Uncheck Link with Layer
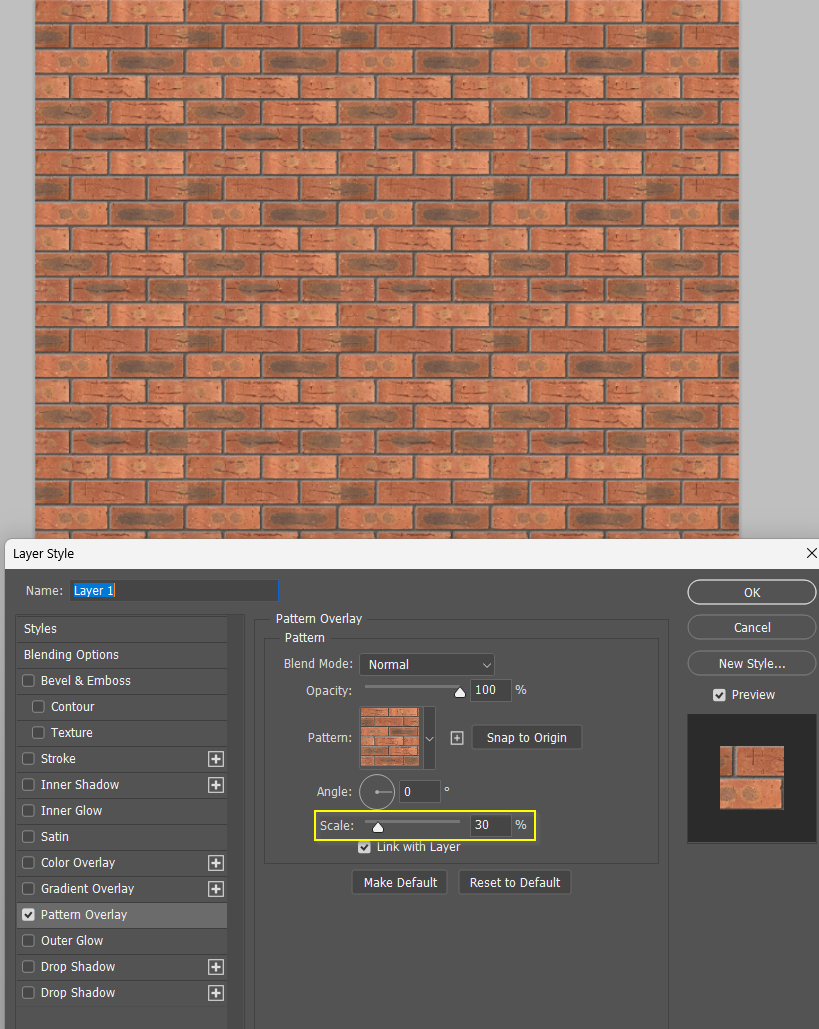This screenshot has width=819, height=1029. [x=365, y=846]
